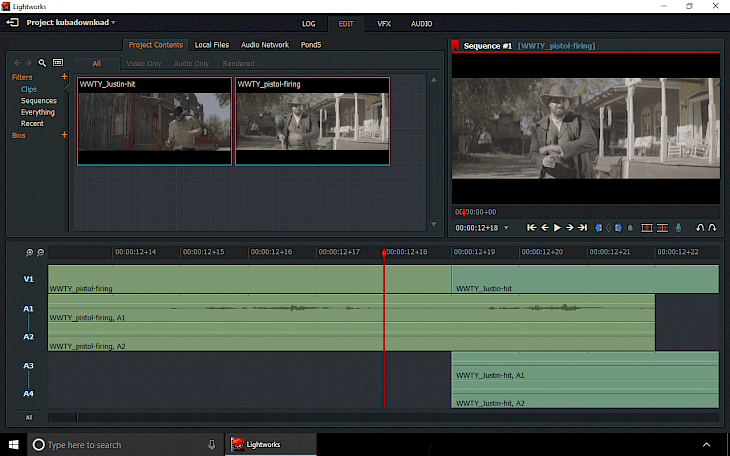Select the All filter
This screenshot has height=456, width=730.
coord(96,63)
